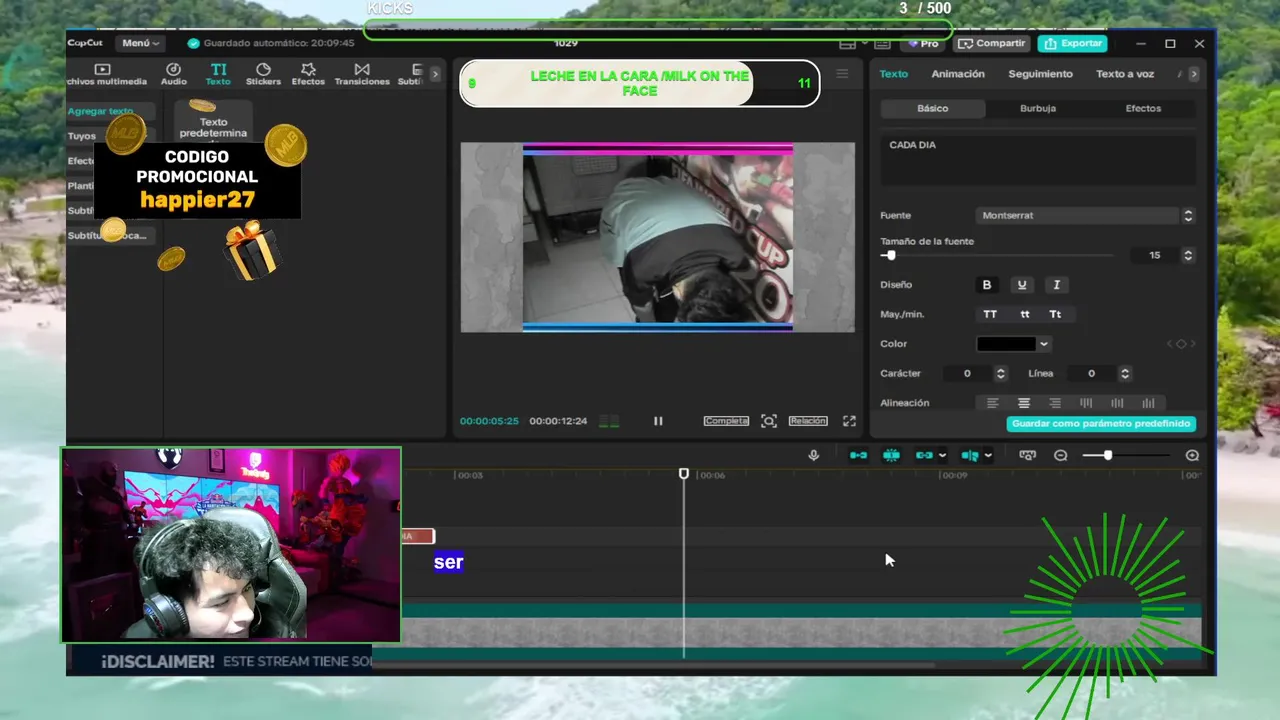Select the Burbuja sub-tab
The width and height of the screenshot is (1280, 720).
click(x=1038, y=108)
